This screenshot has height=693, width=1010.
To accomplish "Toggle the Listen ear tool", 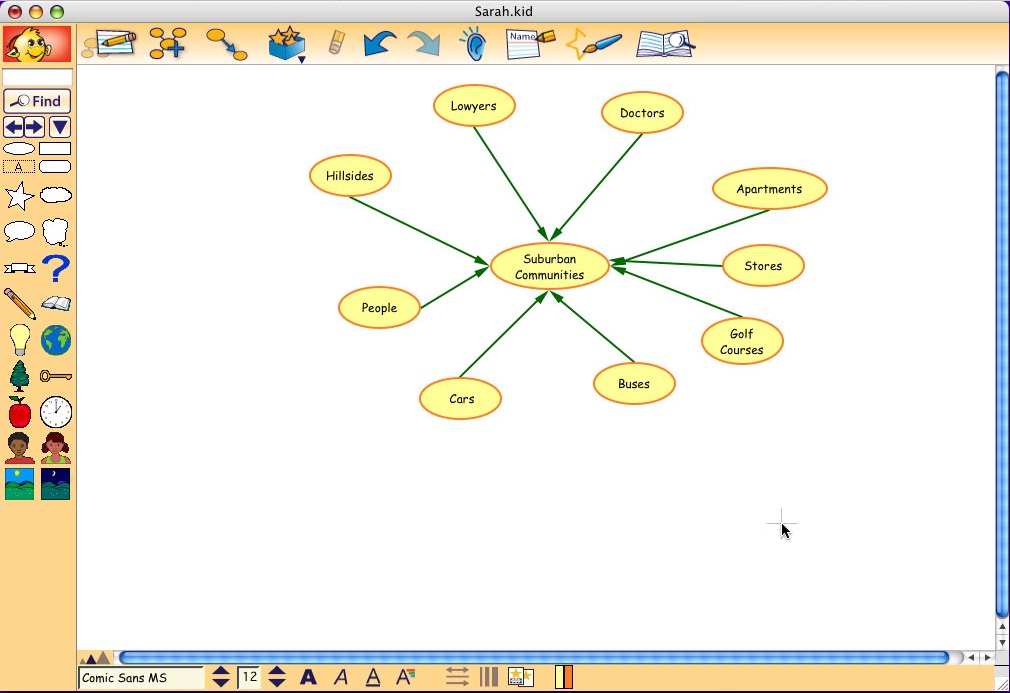I will (473, 44).
